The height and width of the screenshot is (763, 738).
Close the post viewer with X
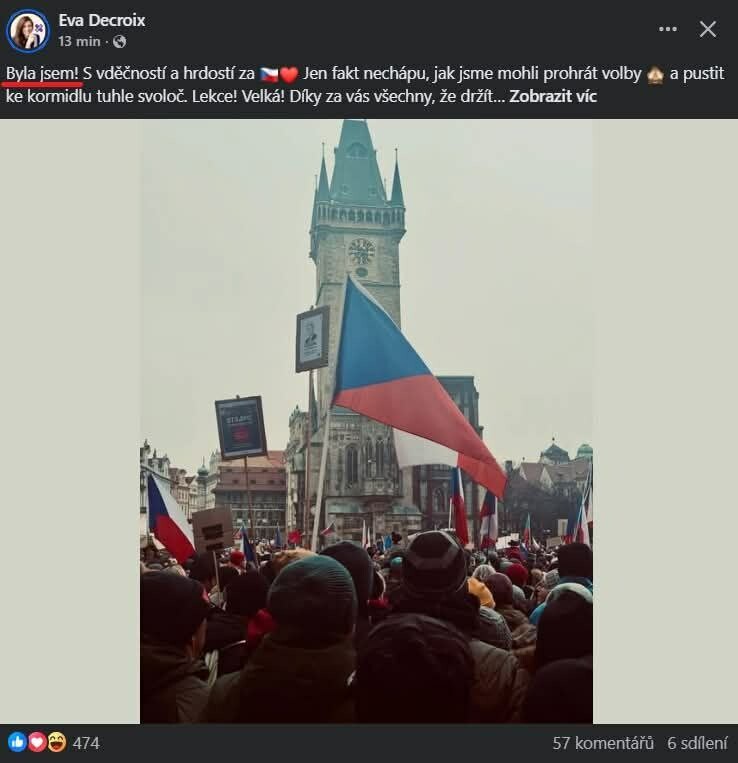(707, 29)
